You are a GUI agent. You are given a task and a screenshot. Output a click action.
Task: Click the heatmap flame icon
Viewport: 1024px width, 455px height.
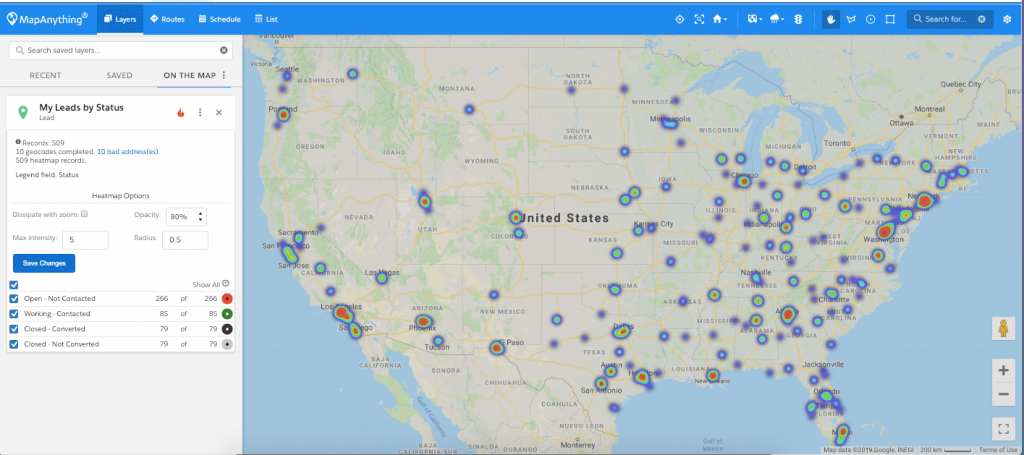point(181,112)
